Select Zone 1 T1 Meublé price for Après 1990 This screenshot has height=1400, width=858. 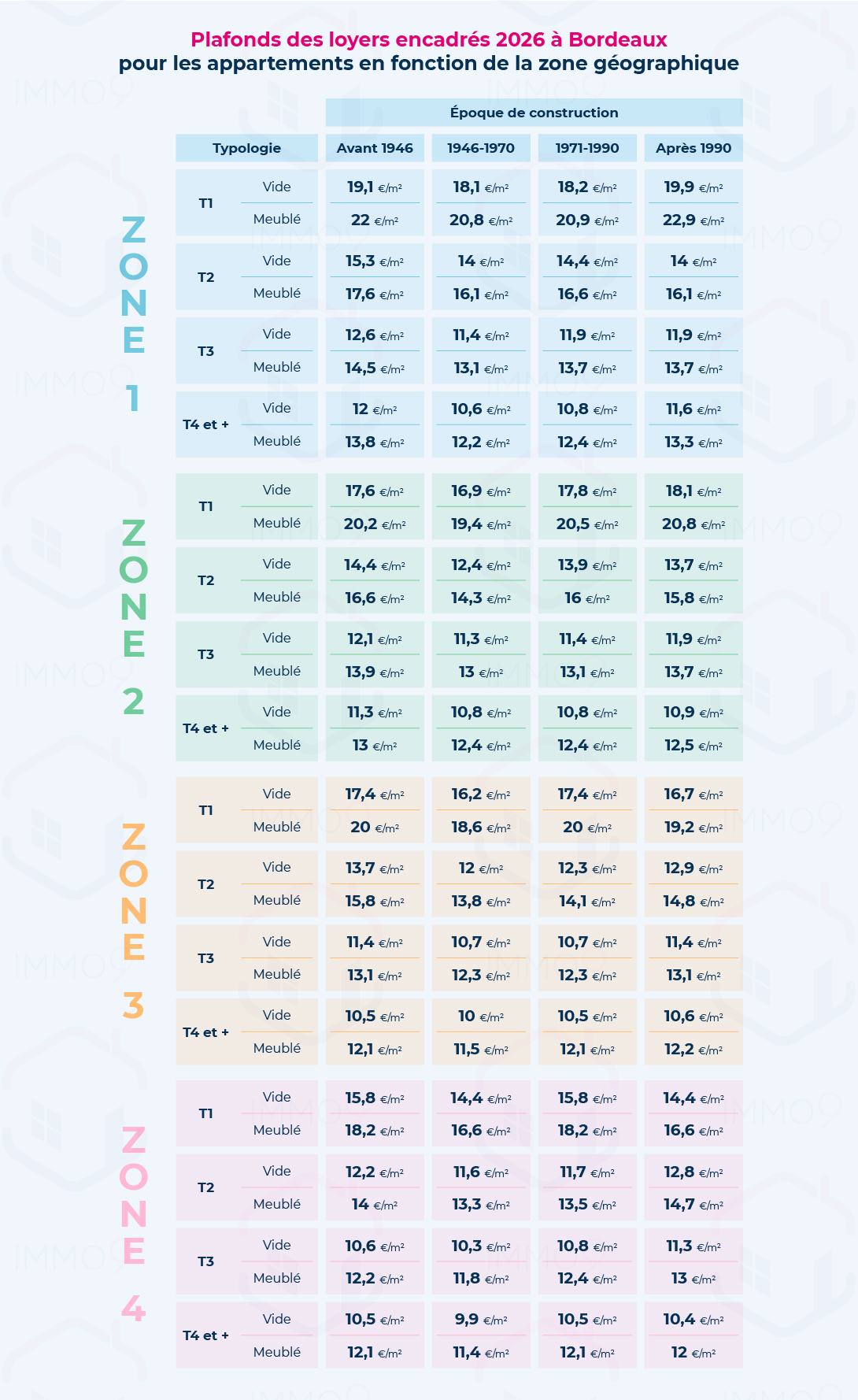[693, 220]
